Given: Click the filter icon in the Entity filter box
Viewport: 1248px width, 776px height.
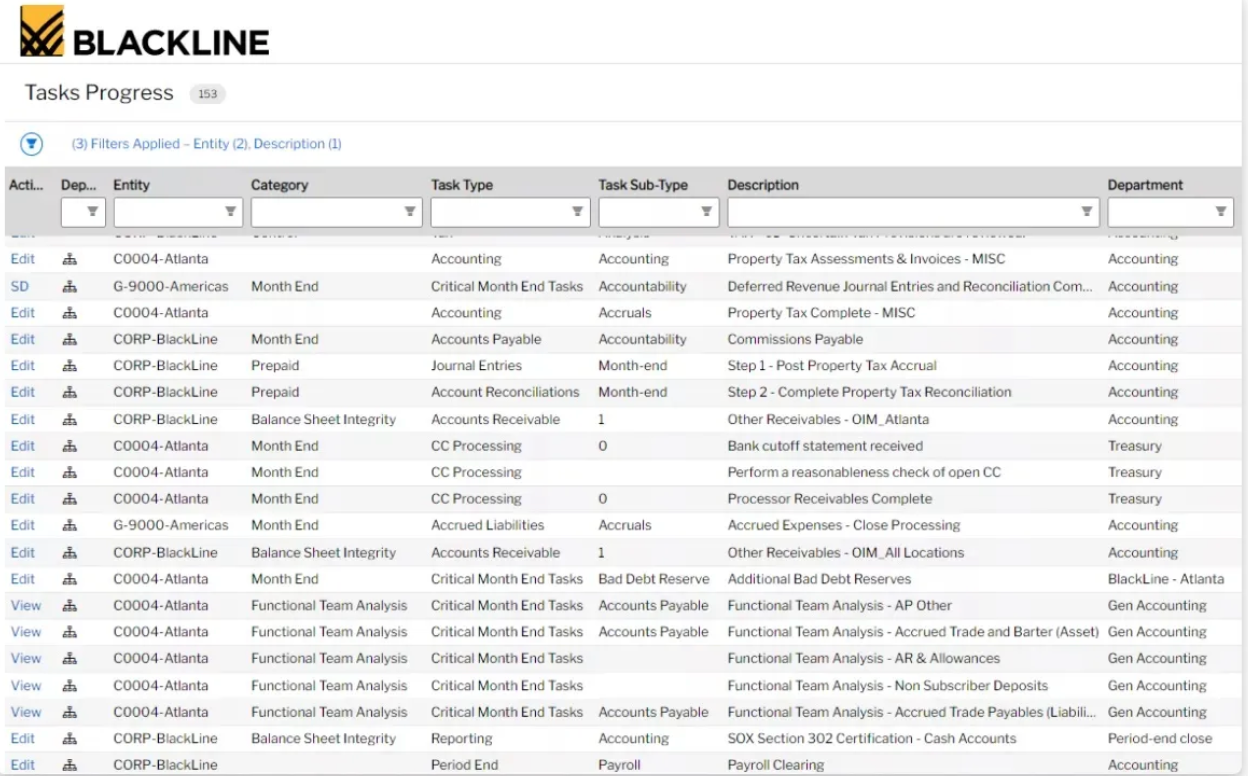Looking at the screenshot, I should tap(230, 211).
